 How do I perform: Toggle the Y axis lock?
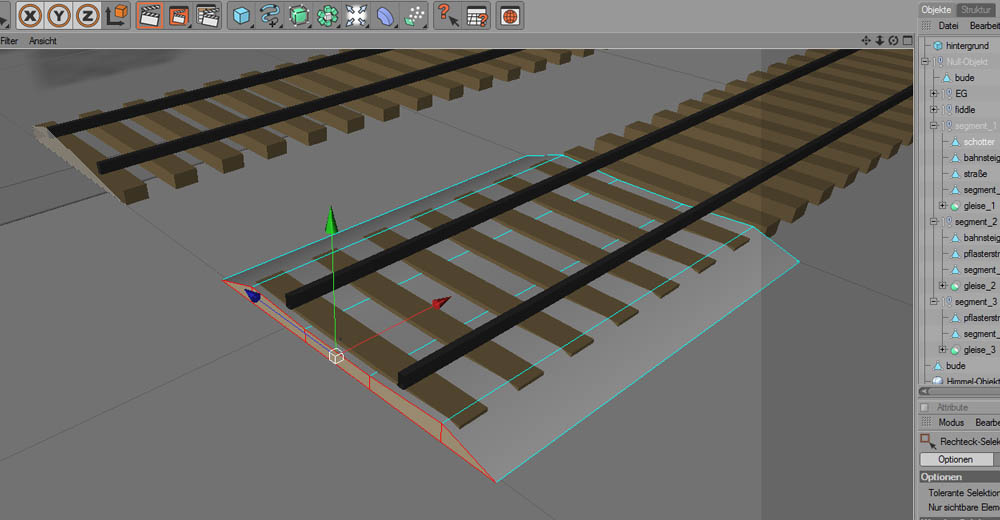point(60,16)
